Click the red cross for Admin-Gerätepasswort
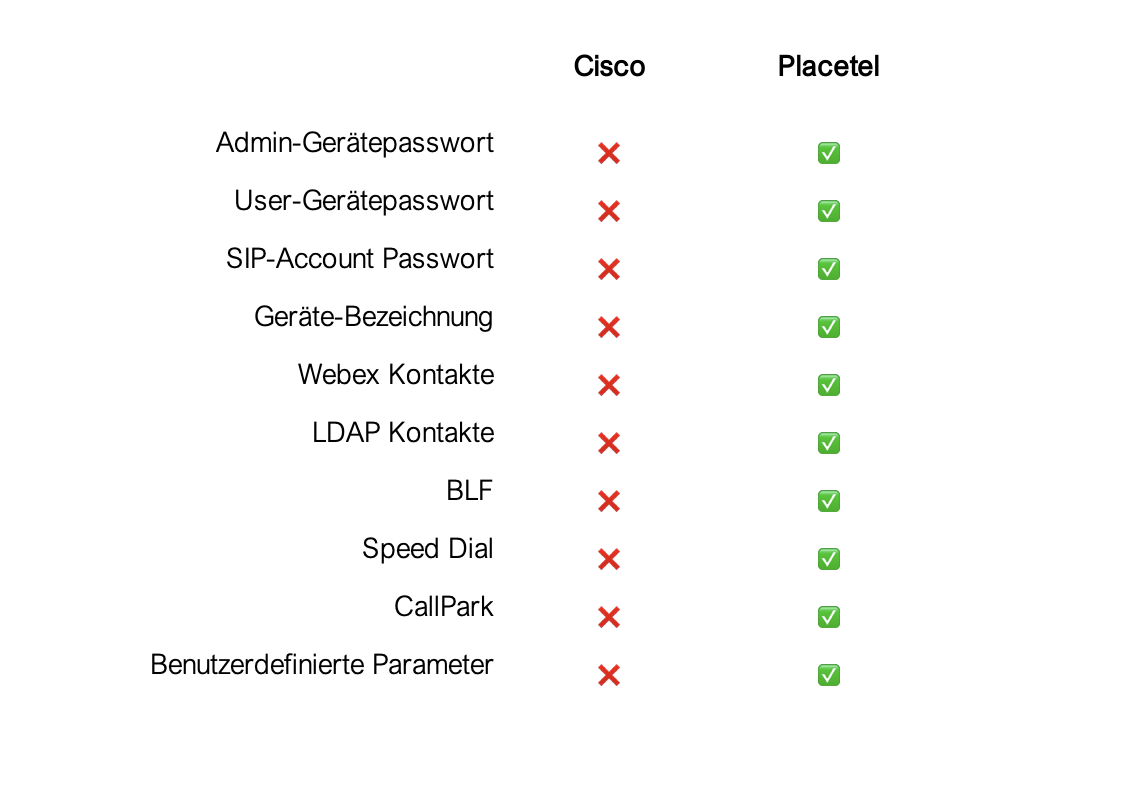Screen dimensions: 1122x802 [608, 153]
